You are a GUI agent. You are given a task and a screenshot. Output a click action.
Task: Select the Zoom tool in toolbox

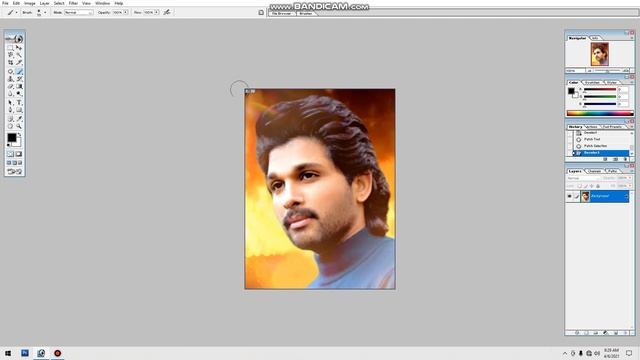point(19,126)
